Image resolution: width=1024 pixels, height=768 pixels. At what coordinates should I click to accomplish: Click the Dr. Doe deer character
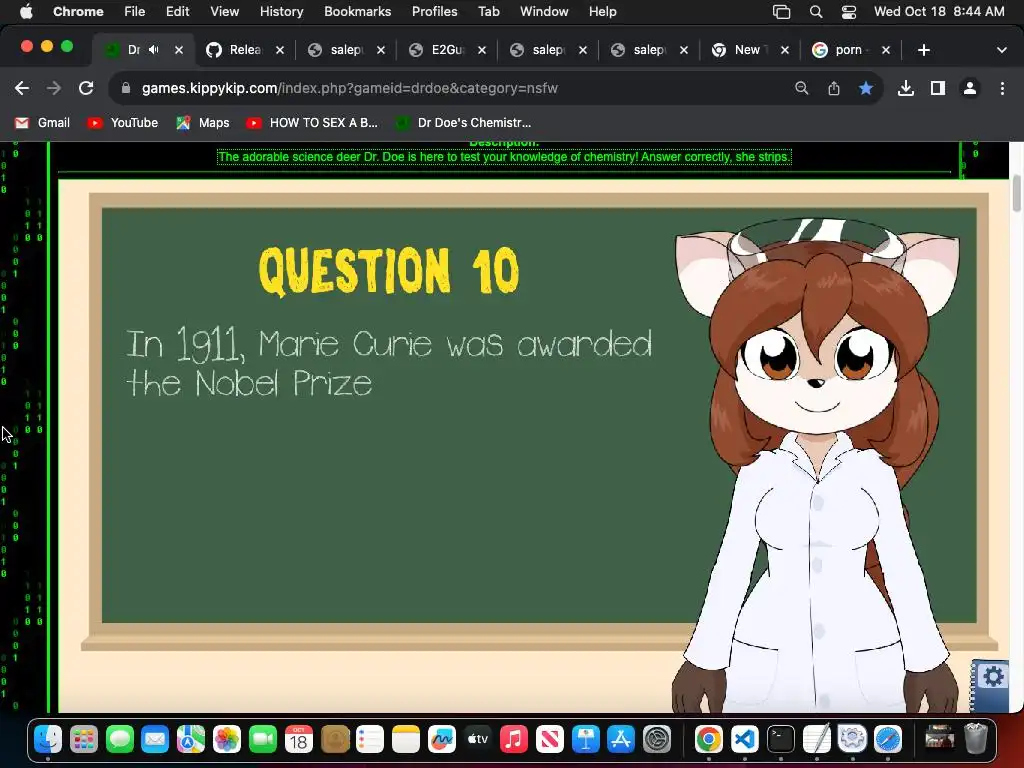tap(816, 467)
